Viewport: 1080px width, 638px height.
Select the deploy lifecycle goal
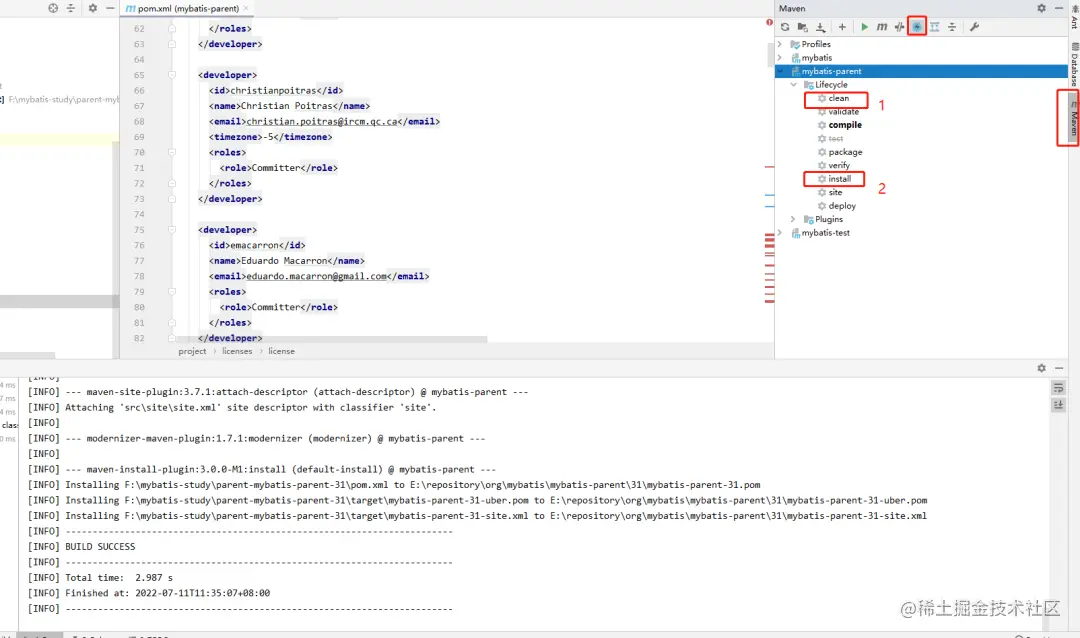click(x=842, y=205)
